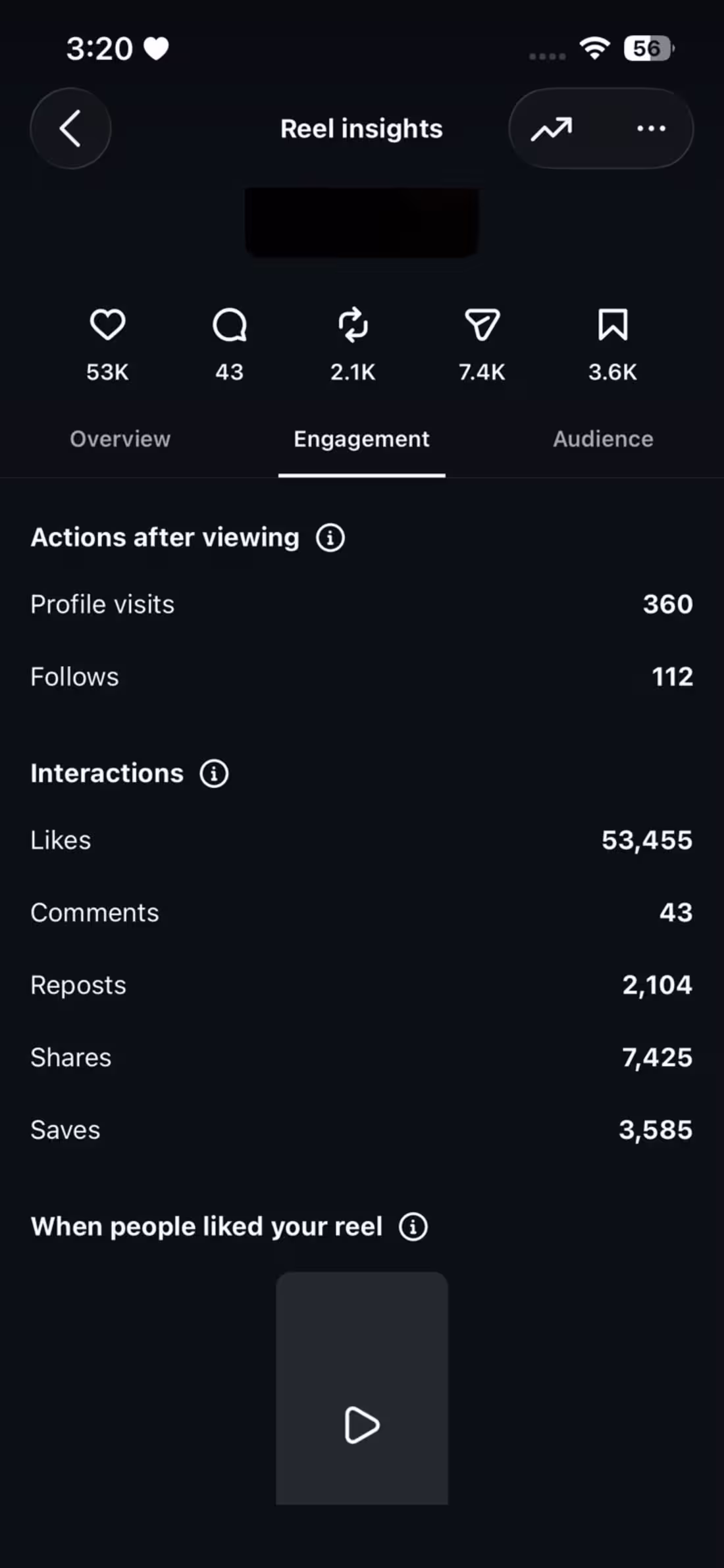724x1568 pixels.
Task: Open the three-dots more options menu
Action: point(651,128)
